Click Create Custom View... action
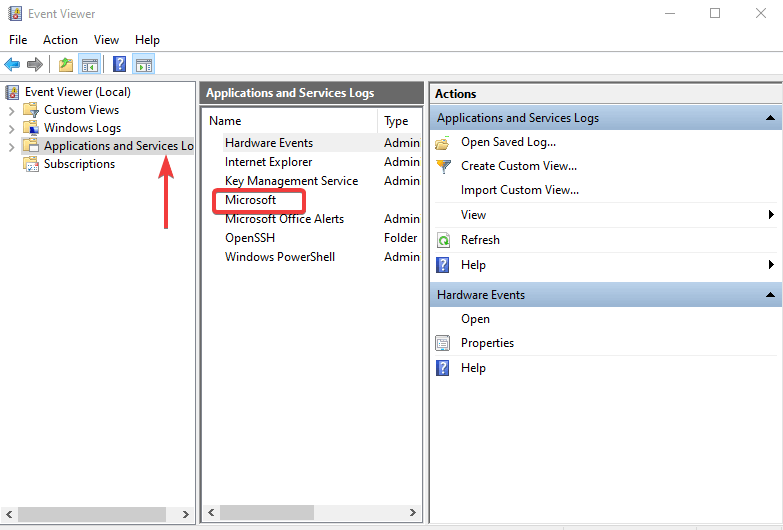This screenshot has width=783, height=530. click(519, 166)
